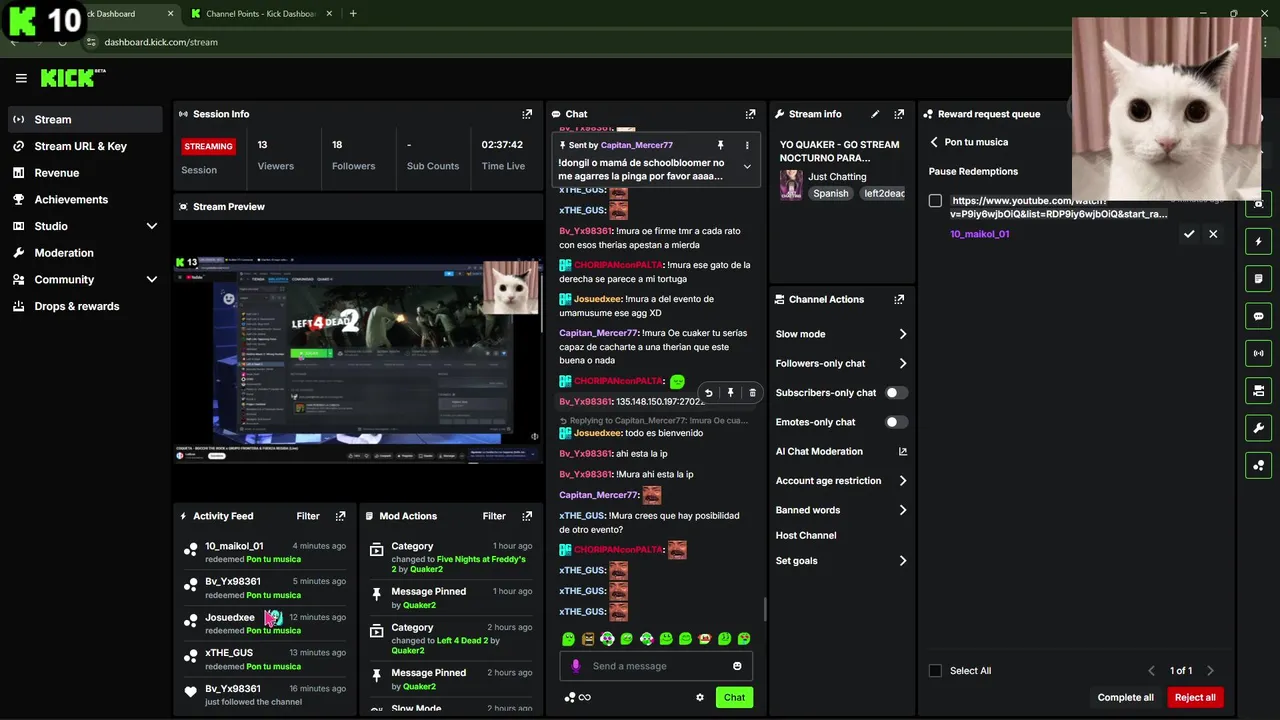Pop out the Stream info panel
Viewport: 1280px width, 720px height.
[x=899, y=114]
